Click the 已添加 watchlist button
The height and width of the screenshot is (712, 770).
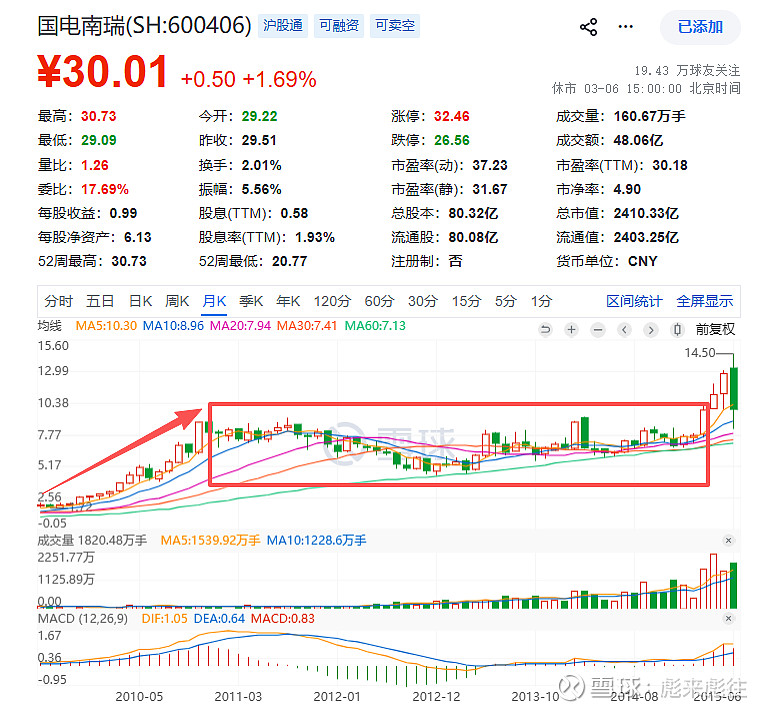pyautogui.click(x=700, y=27)
